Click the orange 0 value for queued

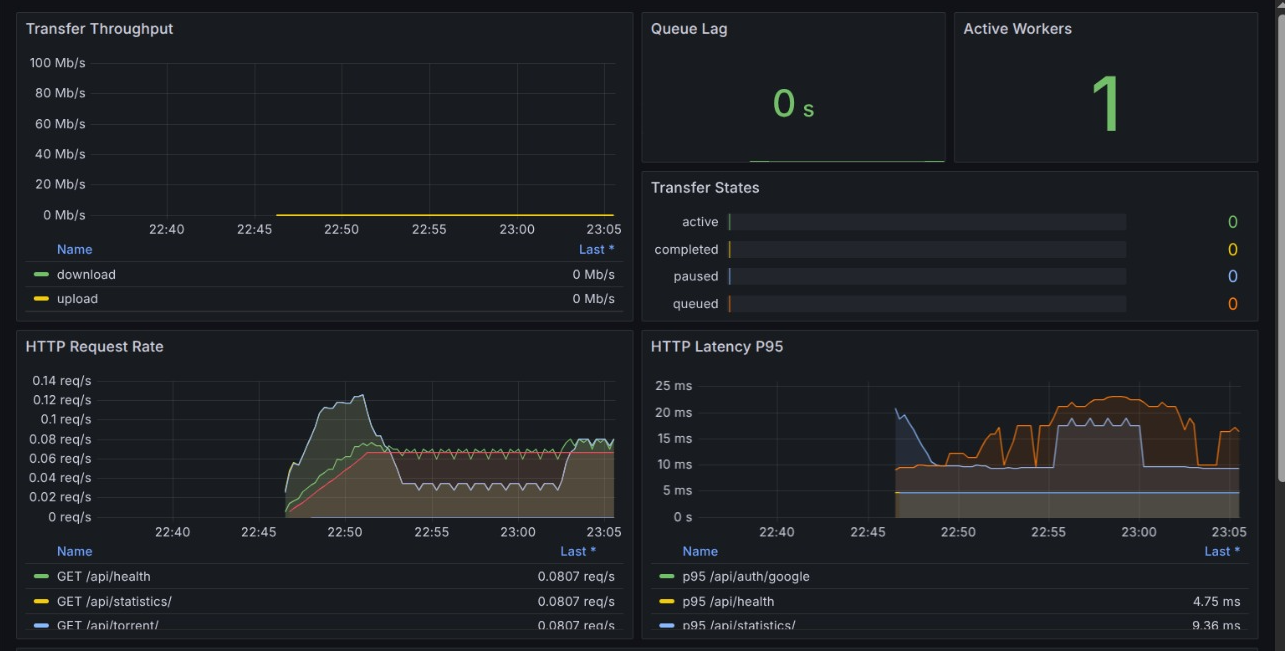[x=1232, y=304]
